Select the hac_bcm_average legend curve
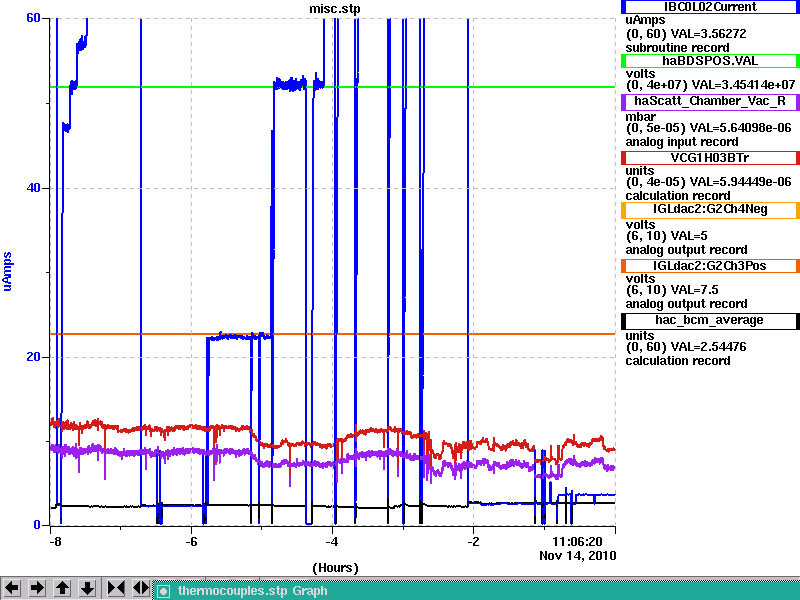Viewport: 800px width, 600px height. coord(710,320)
